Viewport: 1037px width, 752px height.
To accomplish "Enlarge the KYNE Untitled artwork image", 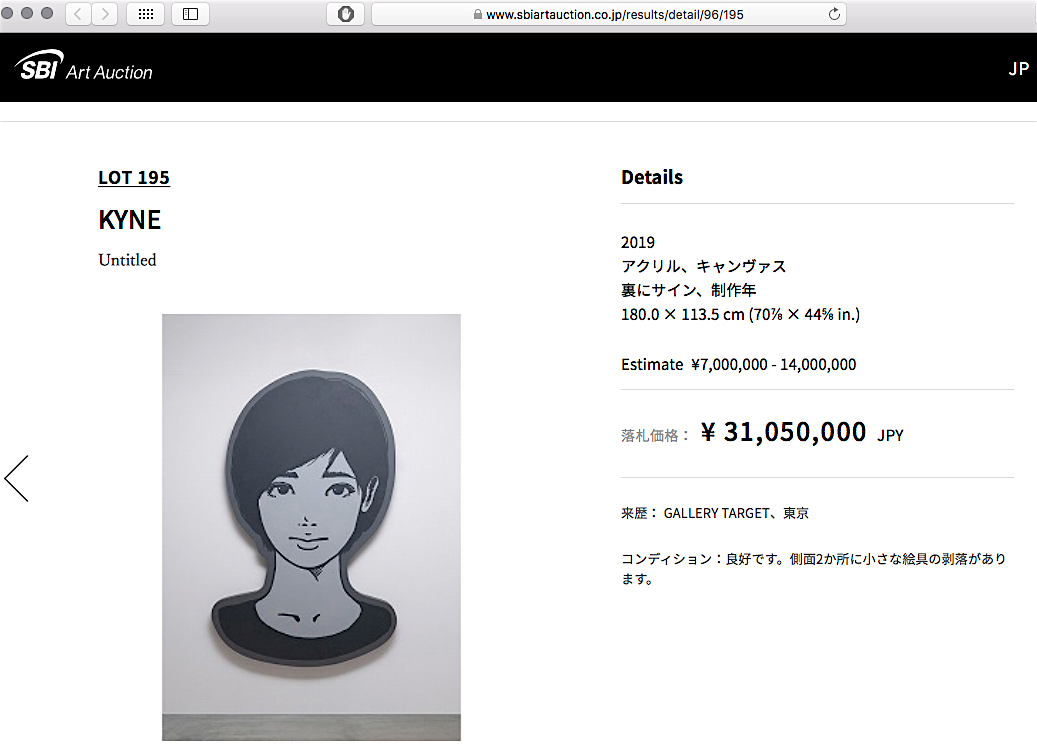I will pos(311,527).
